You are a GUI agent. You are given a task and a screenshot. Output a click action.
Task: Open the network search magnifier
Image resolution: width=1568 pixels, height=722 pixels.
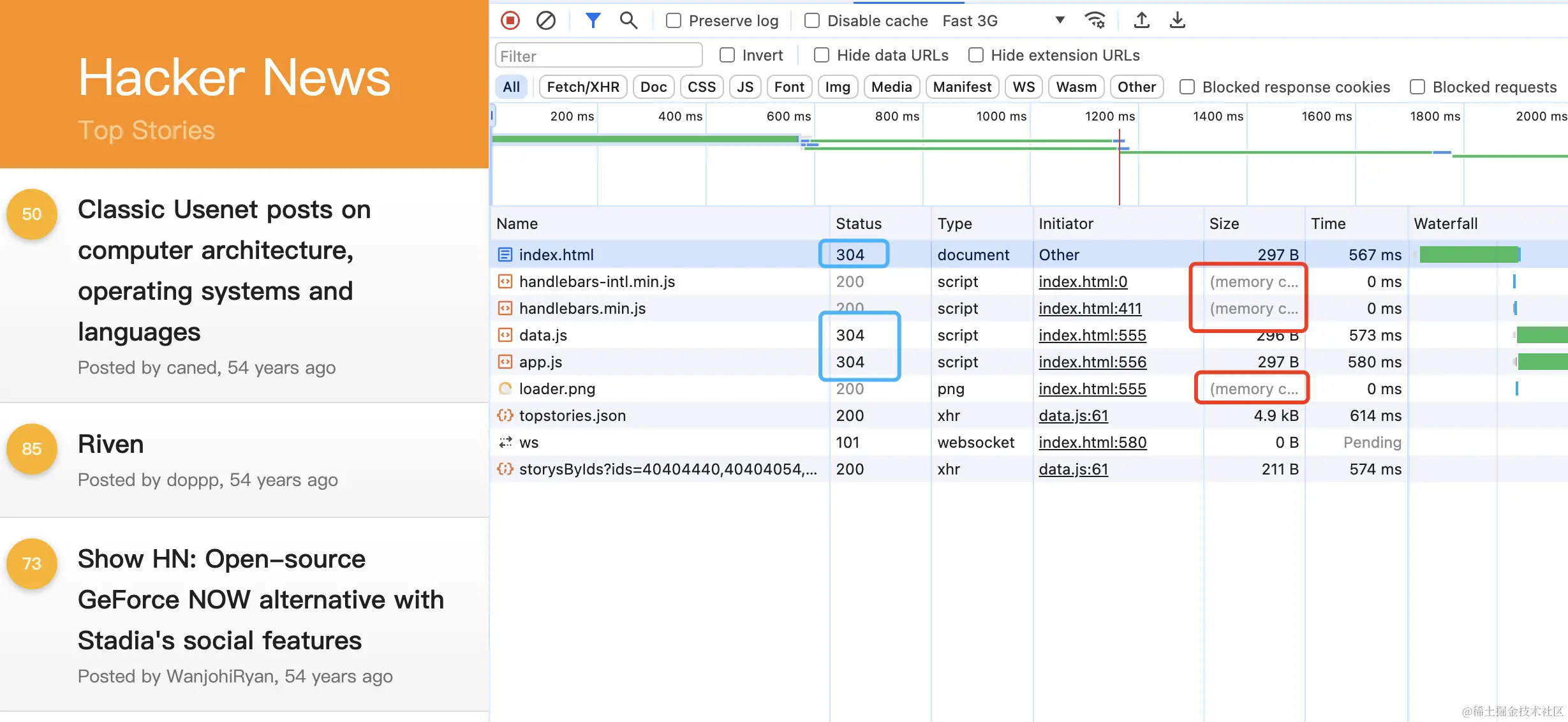(x=628, y=20)
